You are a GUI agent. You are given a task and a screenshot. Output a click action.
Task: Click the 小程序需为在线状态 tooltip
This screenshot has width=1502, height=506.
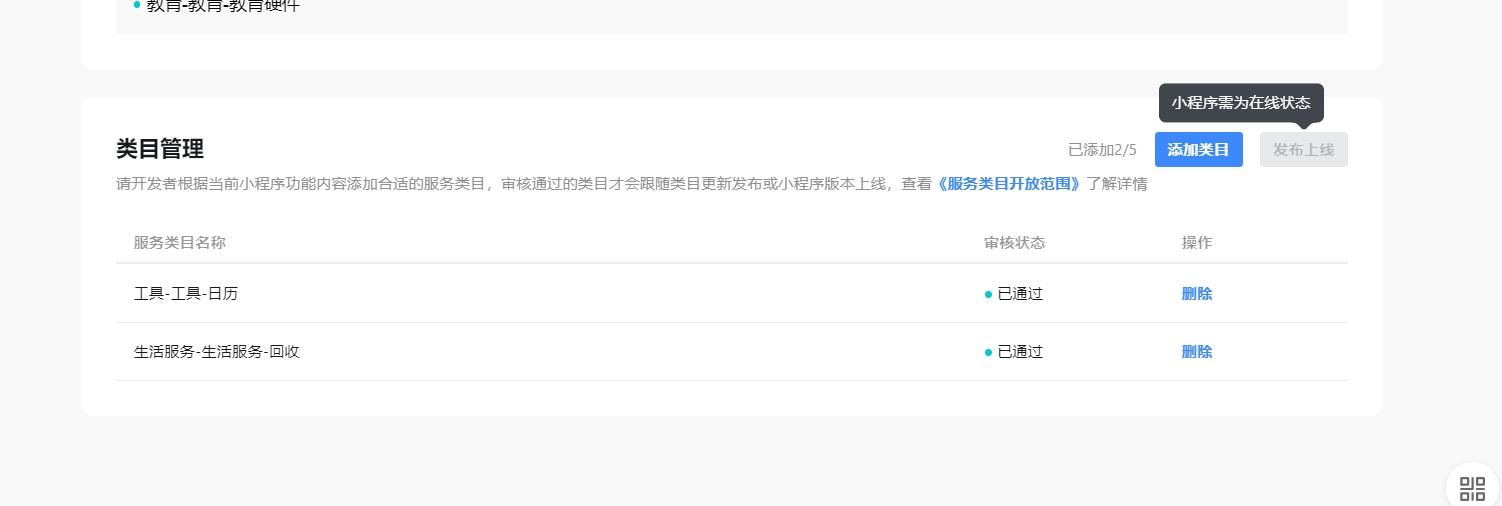(1240, 102)
